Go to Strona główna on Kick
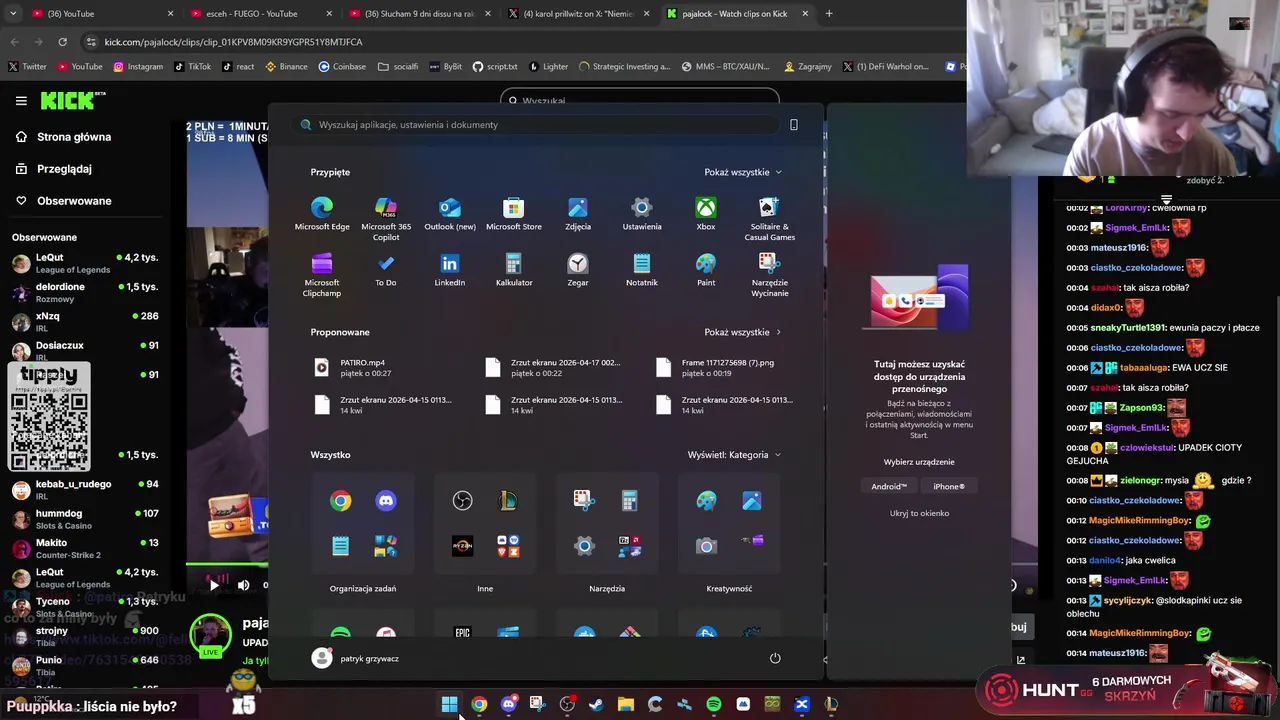Viewport: 1280px width, 720px height. click(x=64, y=137)
